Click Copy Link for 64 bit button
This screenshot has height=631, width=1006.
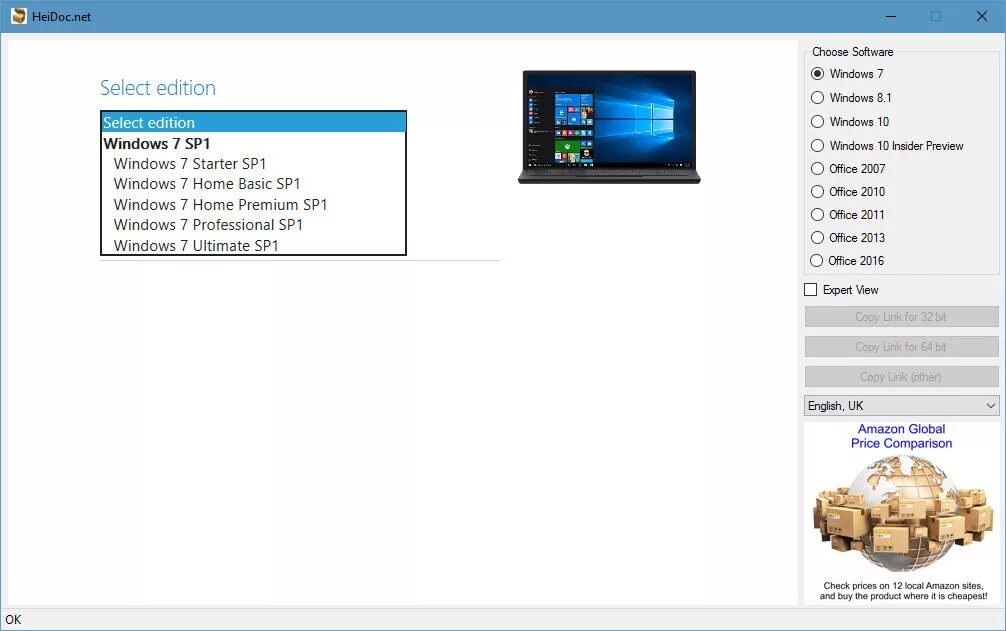[901, 347]
